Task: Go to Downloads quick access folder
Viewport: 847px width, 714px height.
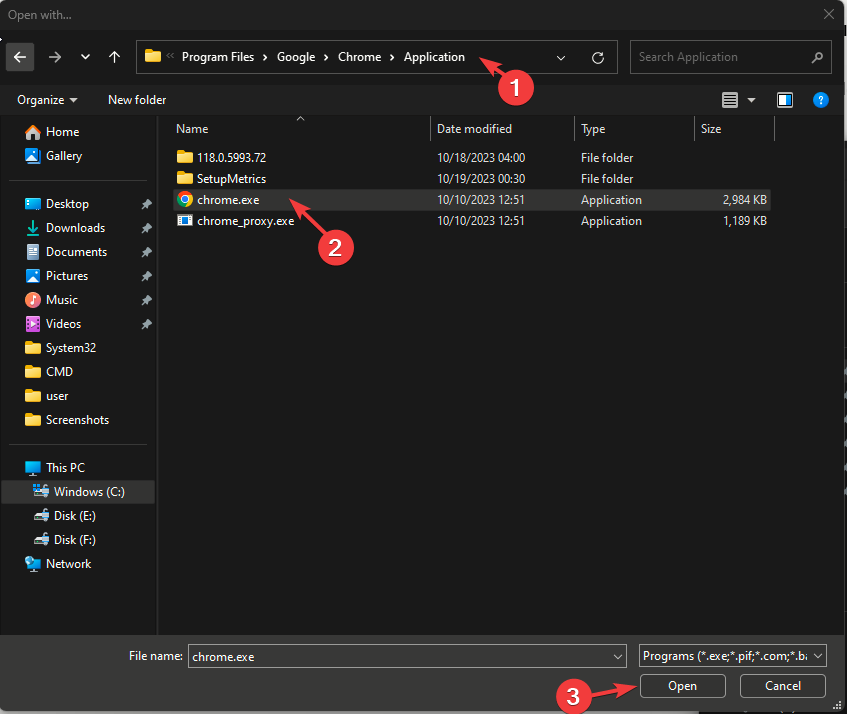Action: tap(75, 228)
